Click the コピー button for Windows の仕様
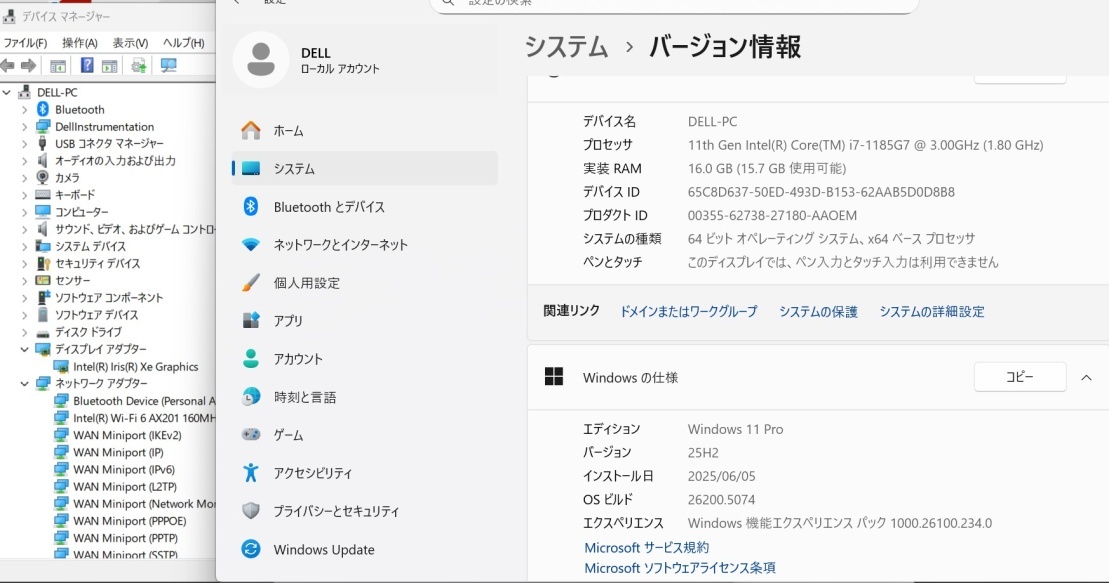 1020,377
